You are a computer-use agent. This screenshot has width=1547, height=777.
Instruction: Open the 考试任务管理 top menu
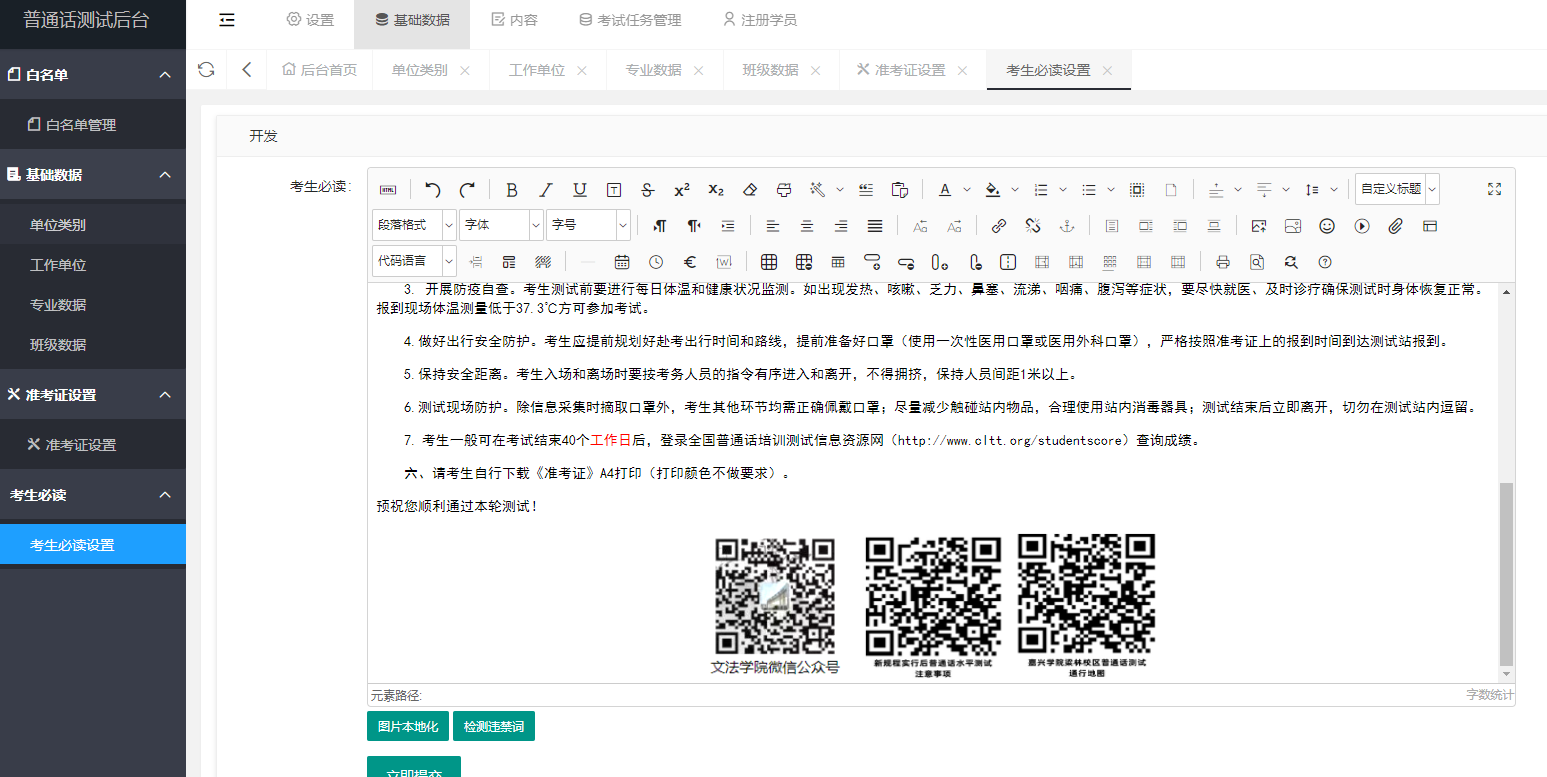tap(630, 20)
